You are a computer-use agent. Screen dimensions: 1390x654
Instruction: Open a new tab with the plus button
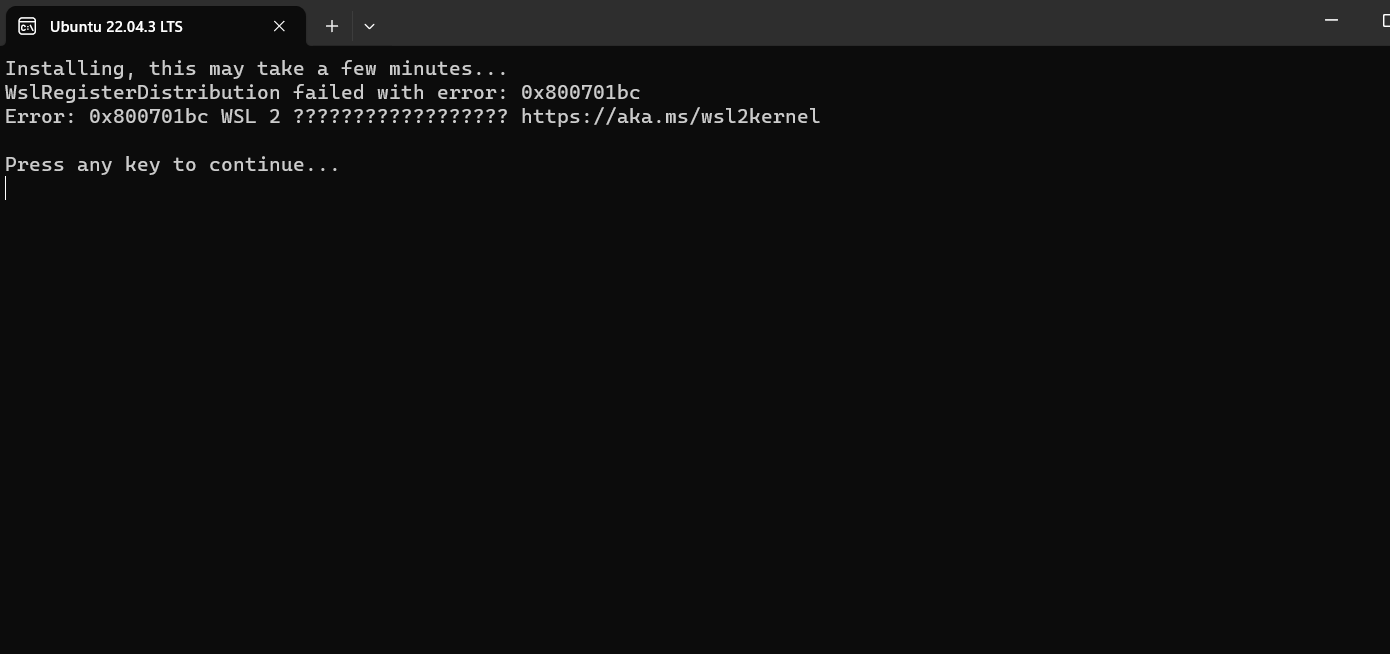(332, 26)
